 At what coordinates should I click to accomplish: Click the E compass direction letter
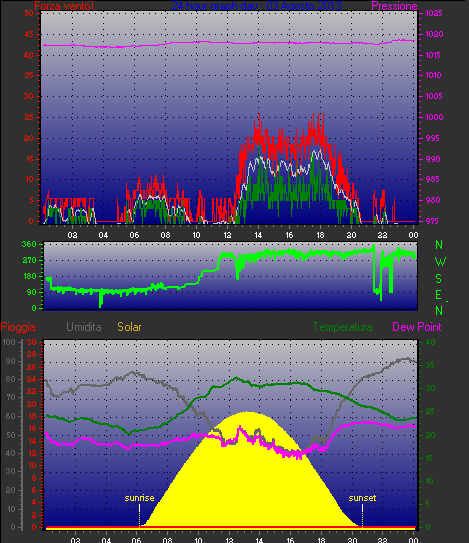click(x=439, y=295)
